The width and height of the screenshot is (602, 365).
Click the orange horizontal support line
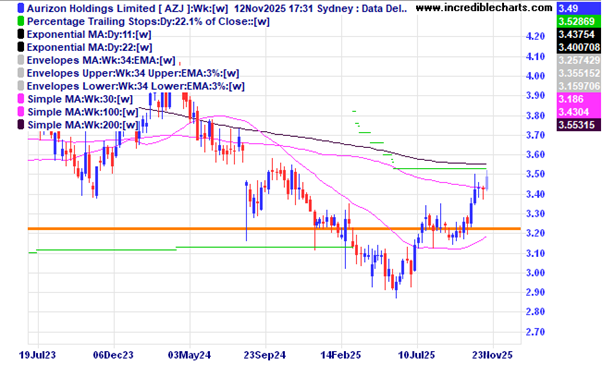[274, 229]
